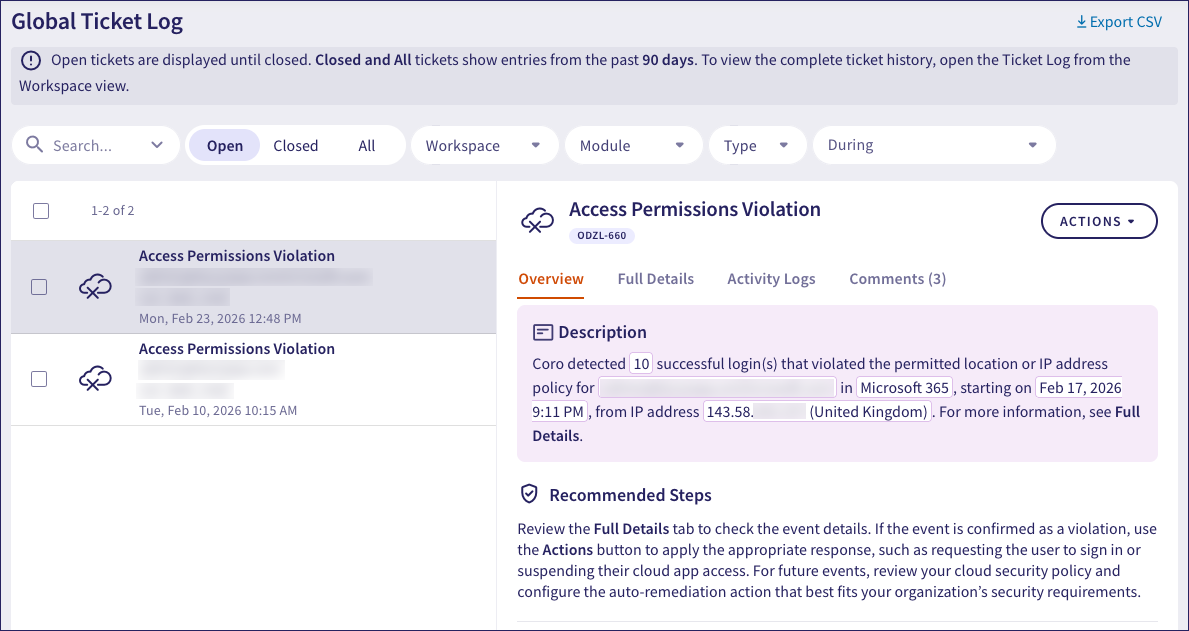Screen dimensions: 1189x631
Task: Focus the Search input field
Action: point(96,145)
